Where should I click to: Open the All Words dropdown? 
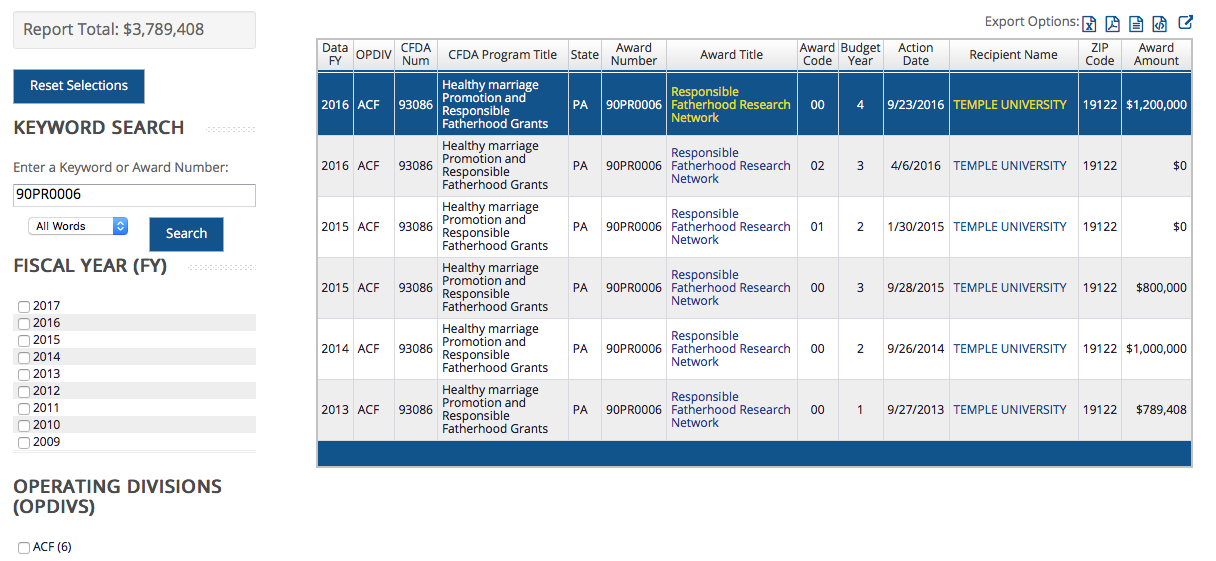(x=78, y=226)
